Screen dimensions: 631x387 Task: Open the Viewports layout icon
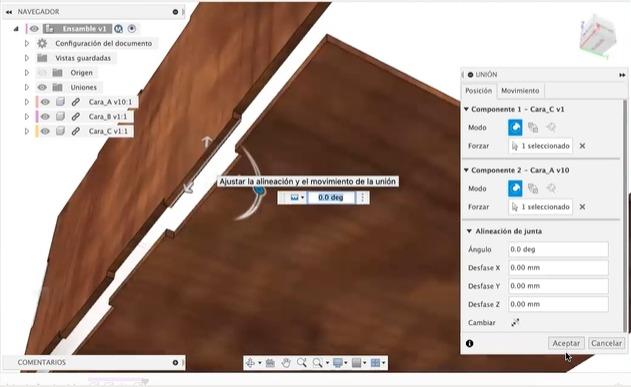coord(375,363)
